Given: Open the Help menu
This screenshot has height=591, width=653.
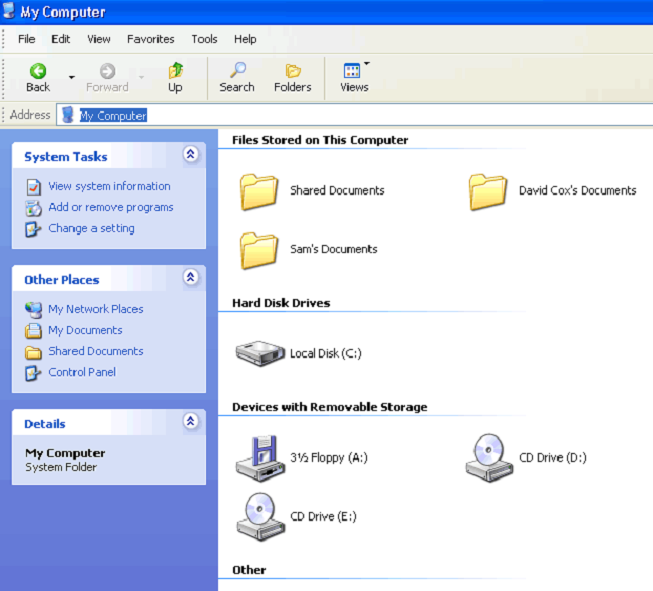Looking at the screenshot, I should point(245,39).
